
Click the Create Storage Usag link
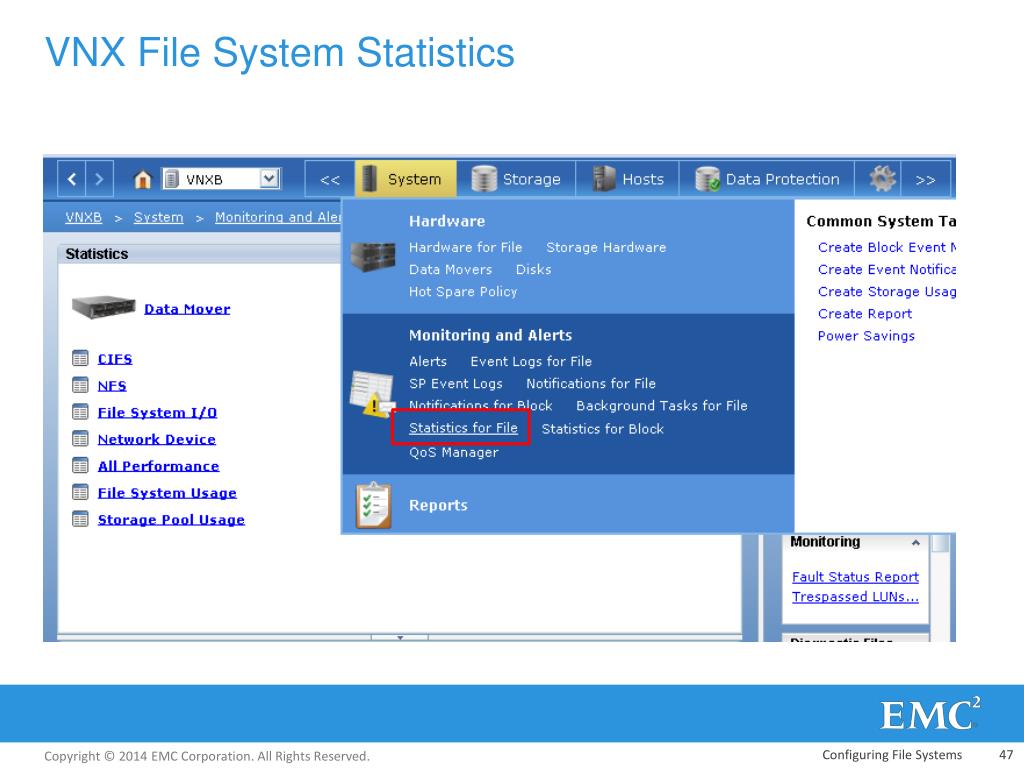[887, 292]
